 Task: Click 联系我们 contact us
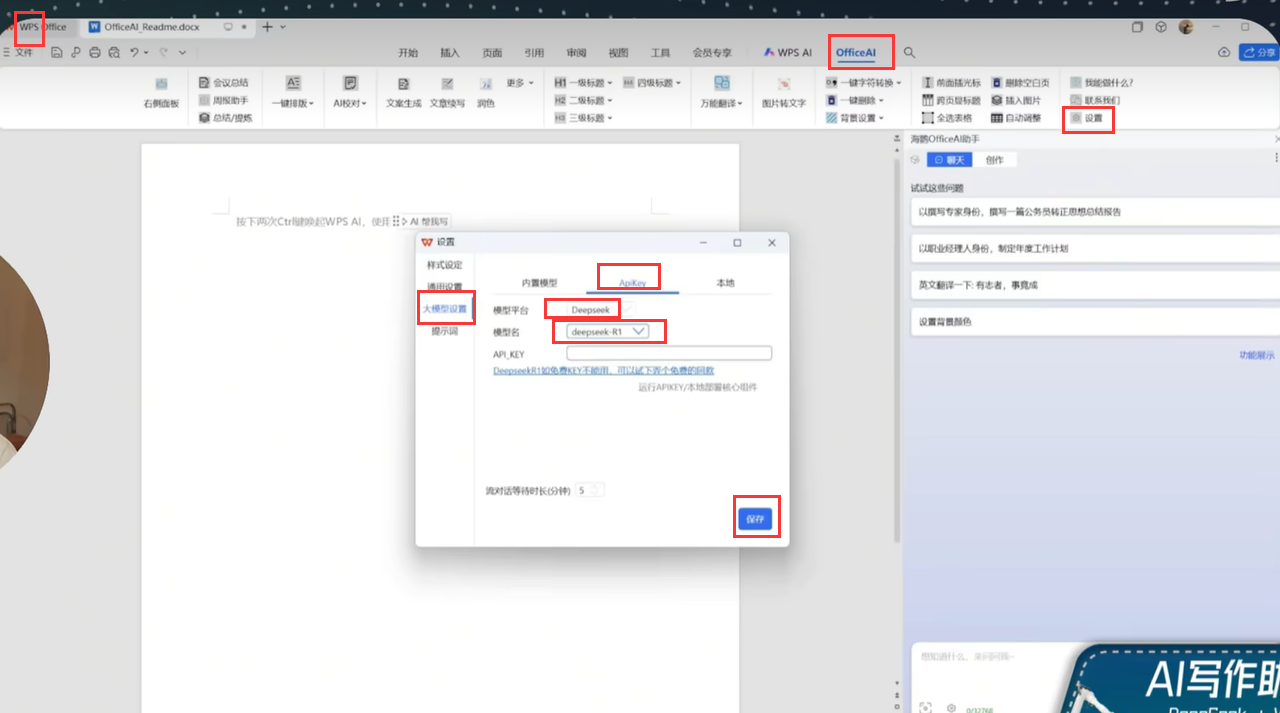1094,100
